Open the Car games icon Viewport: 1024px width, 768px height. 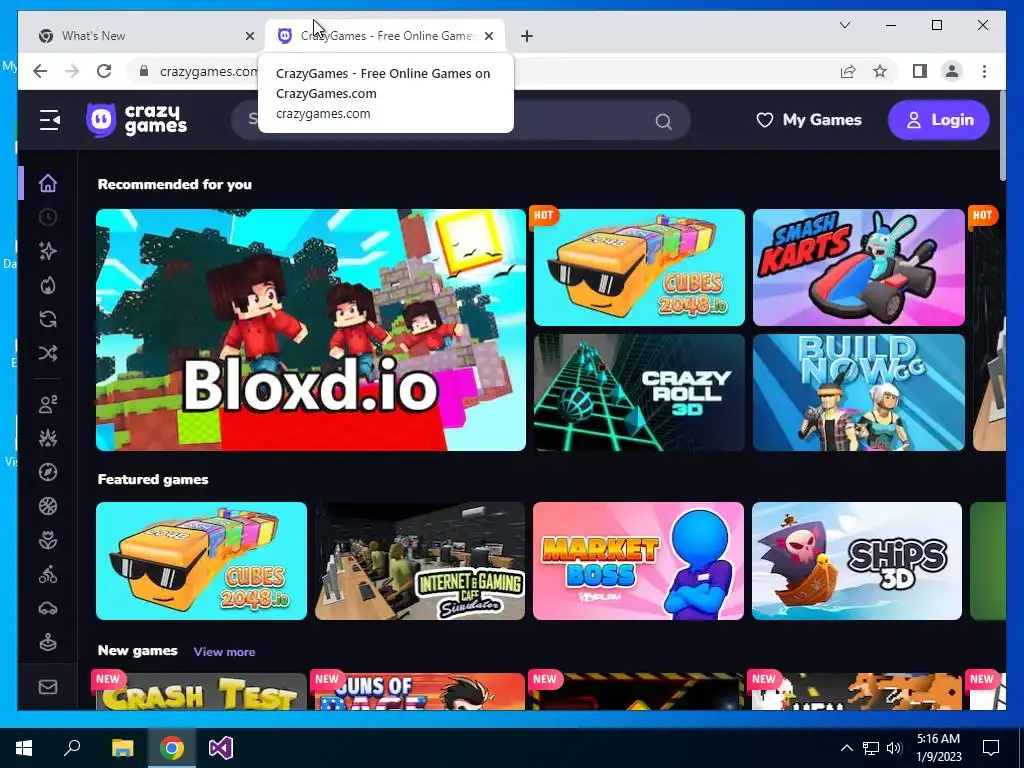[48, 609]
